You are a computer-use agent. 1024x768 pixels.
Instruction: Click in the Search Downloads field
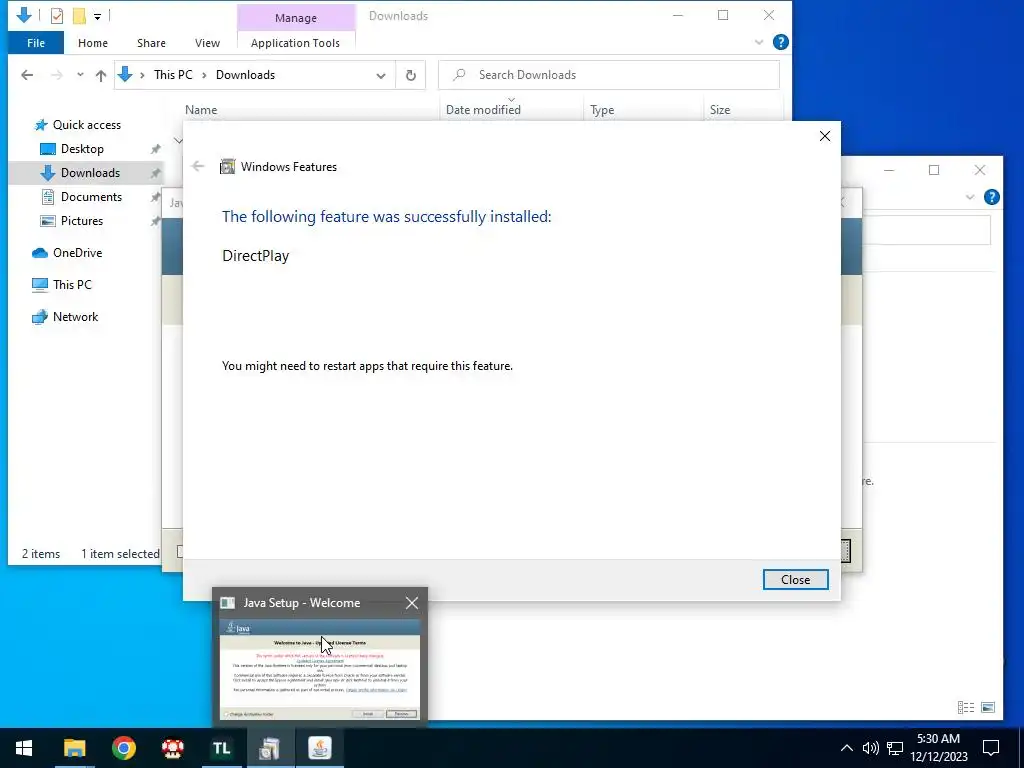pos(609,75)
